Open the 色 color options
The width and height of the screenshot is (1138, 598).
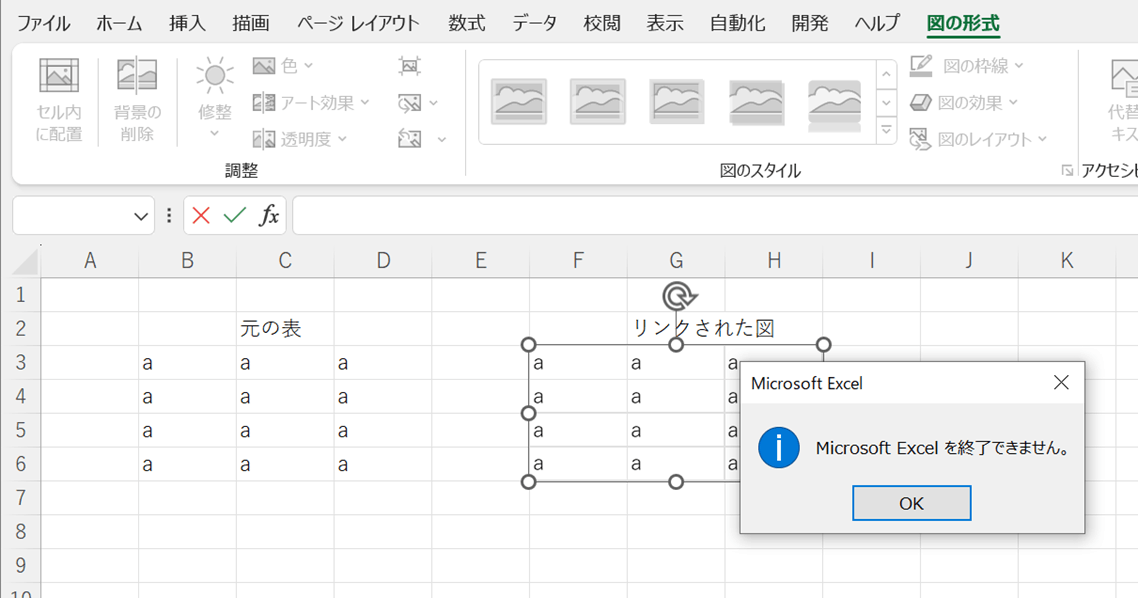tap(282, 66)
